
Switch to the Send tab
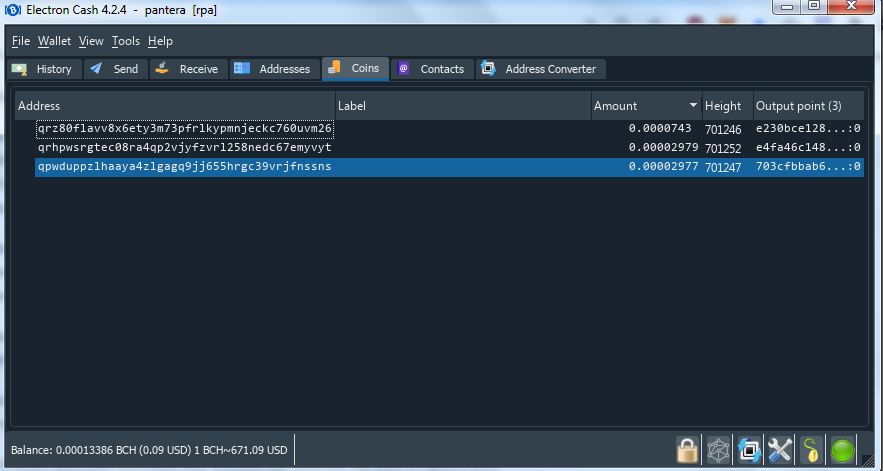(x=116, y=69)
